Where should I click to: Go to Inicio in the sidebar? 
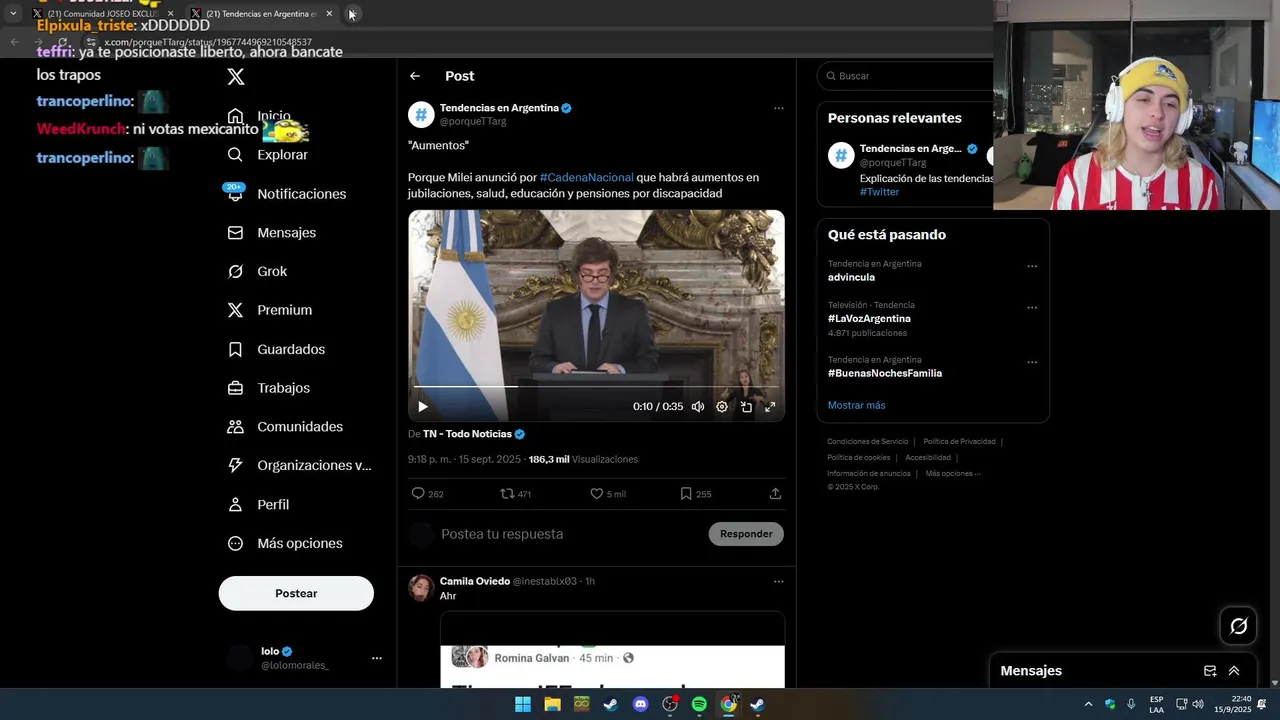pyautogui.click(x=260, y=116)
